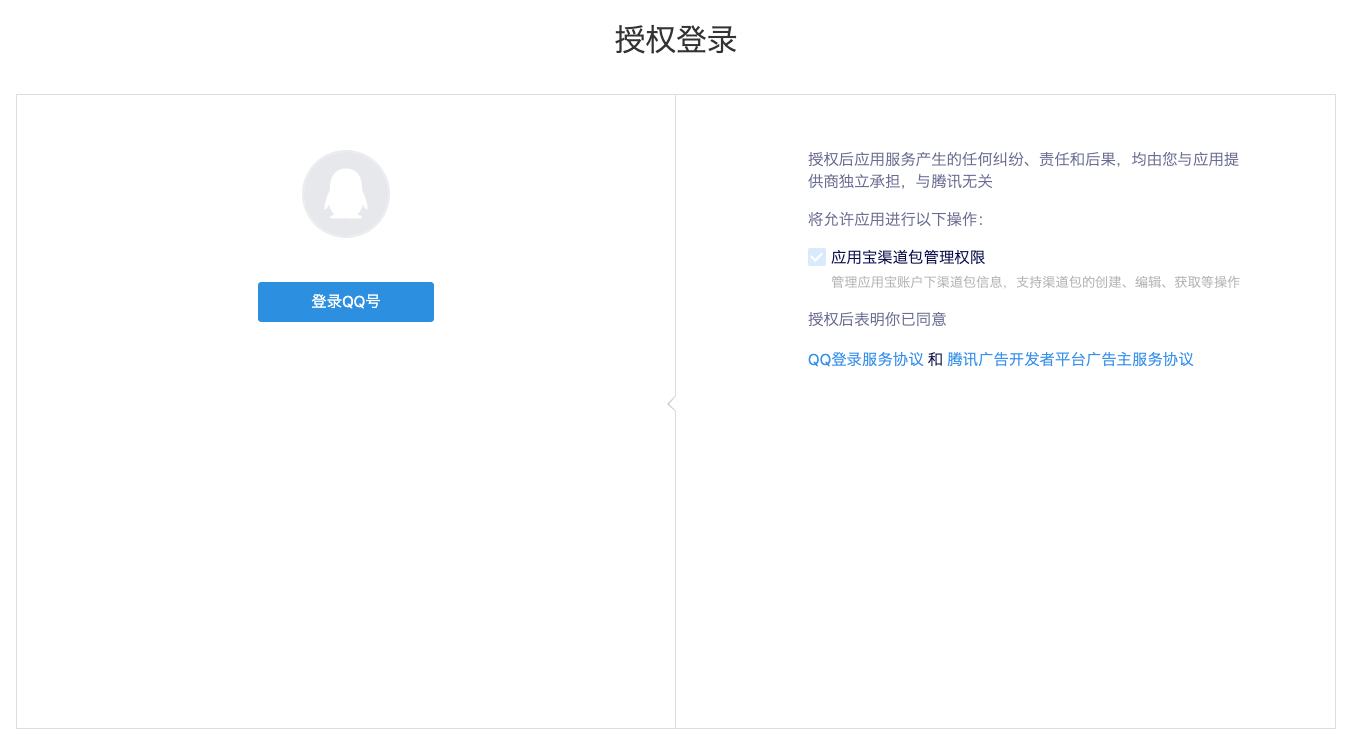
Task: Open the QQ登录服务协议 link
Action: [866, 359]
